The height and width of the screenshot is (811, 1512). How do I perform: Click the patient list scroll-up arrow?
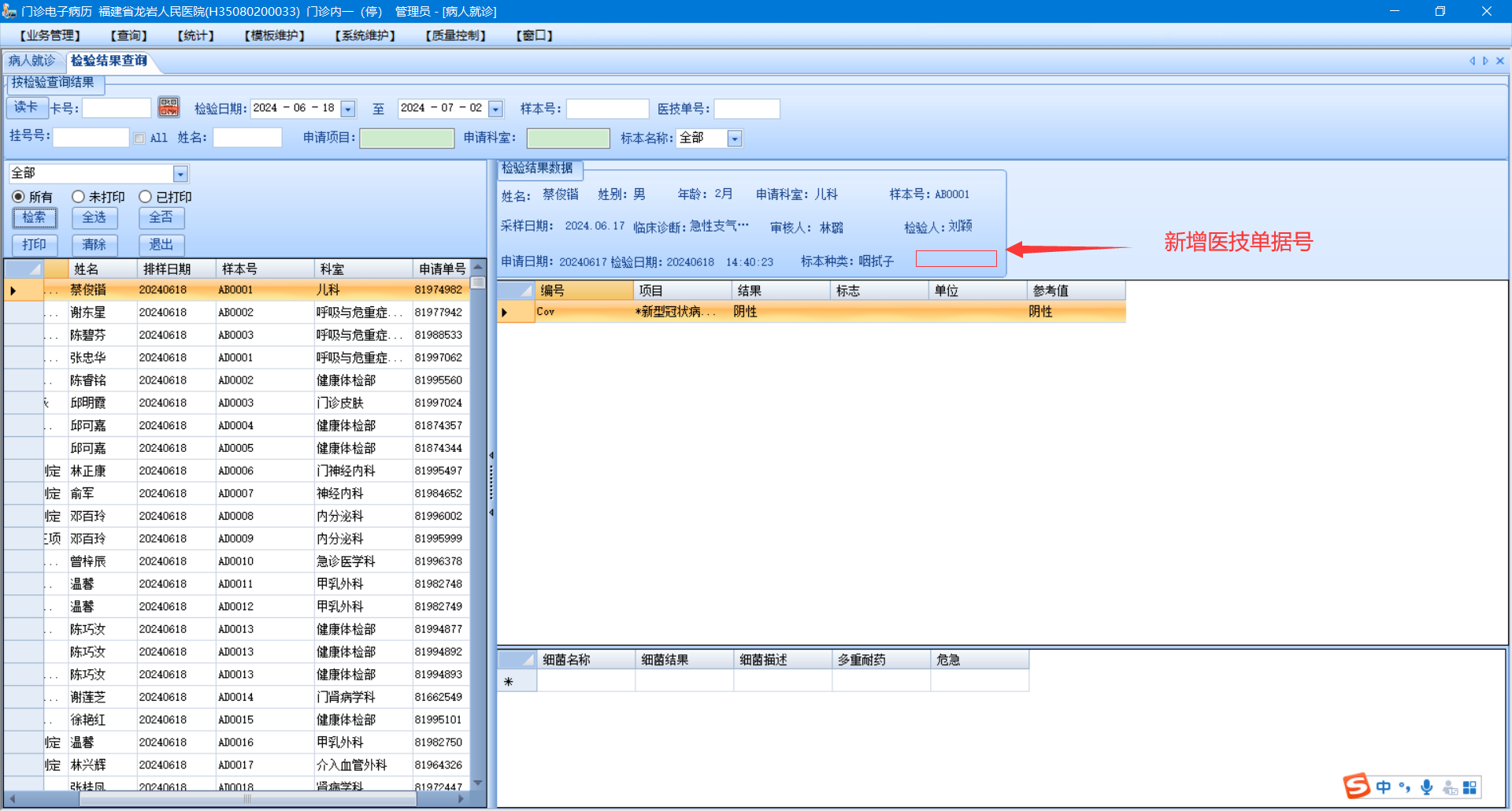(477, 267)
